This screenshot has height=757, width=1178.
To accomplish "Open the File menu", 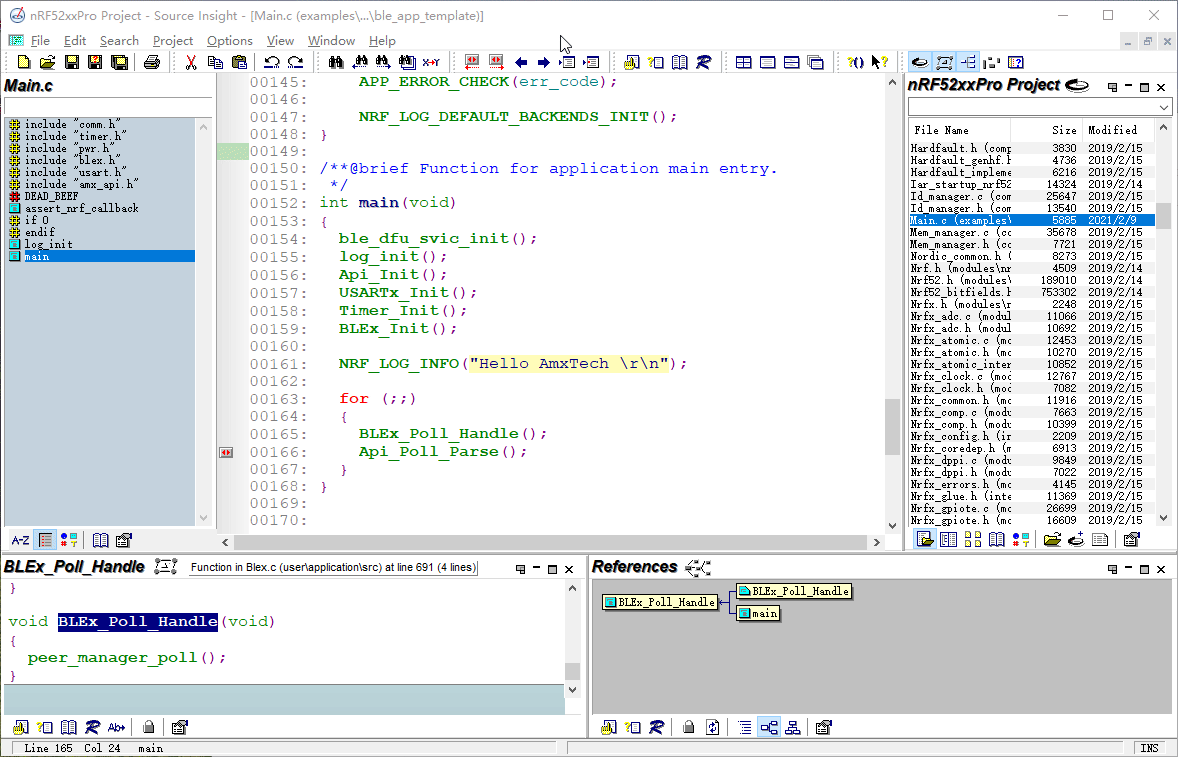I will click(x=40, y=41).
